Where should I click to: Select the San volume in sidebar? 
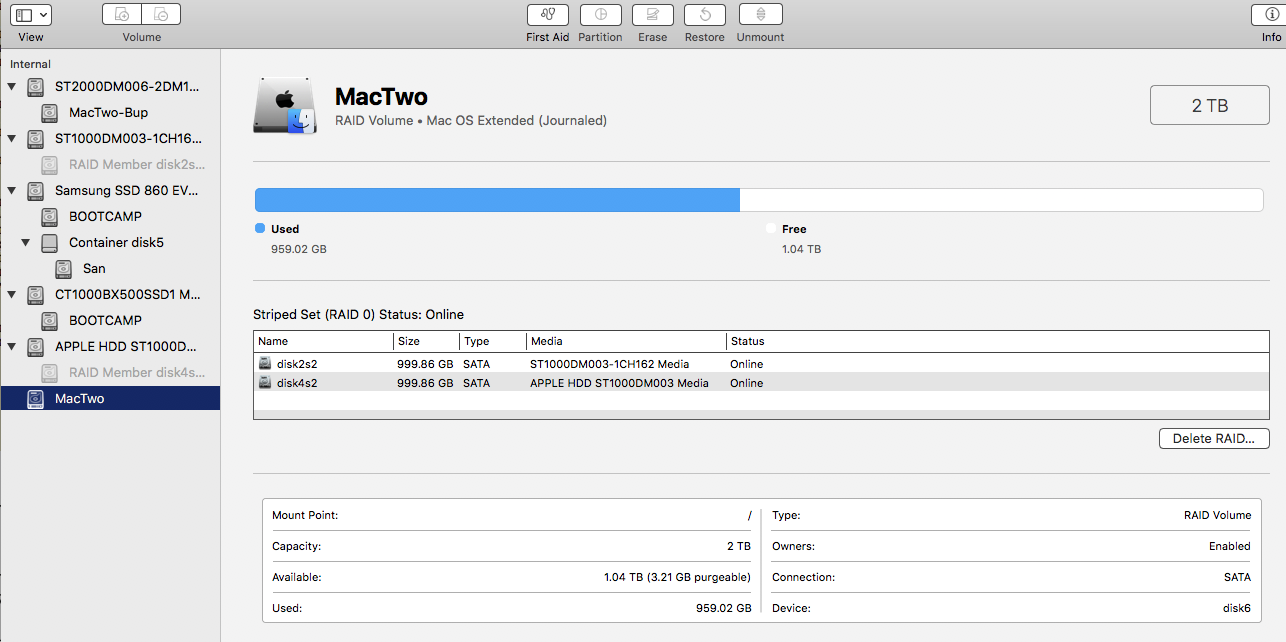[94, 269]
